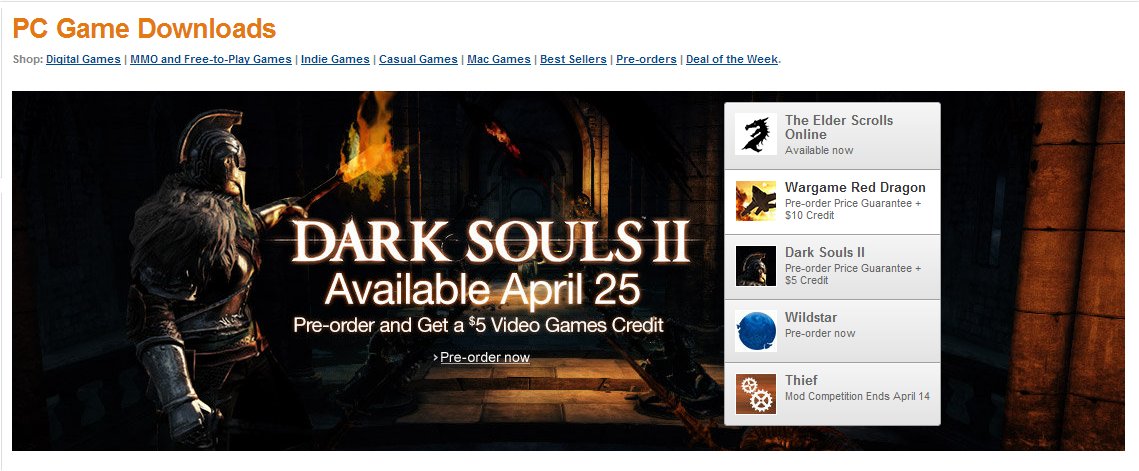Click Dark Souls II knight thumbnail icon

[x=755, y=266]
